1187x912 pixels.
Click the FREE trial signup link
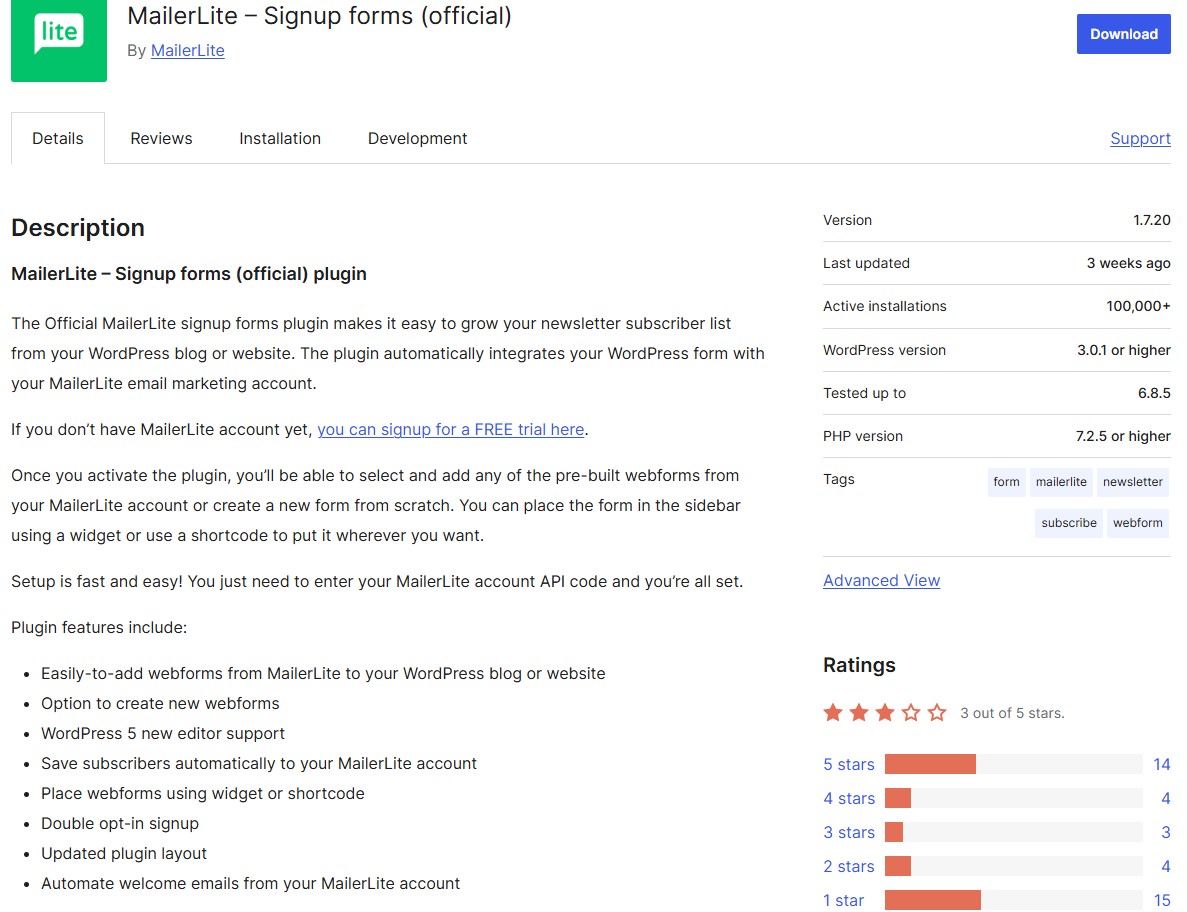point(450,429)
